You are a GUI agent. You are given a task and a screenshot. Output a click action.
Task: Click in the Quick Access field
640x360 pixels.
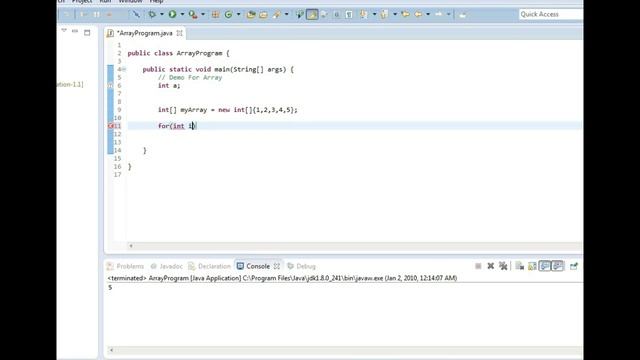click(550, 14)
